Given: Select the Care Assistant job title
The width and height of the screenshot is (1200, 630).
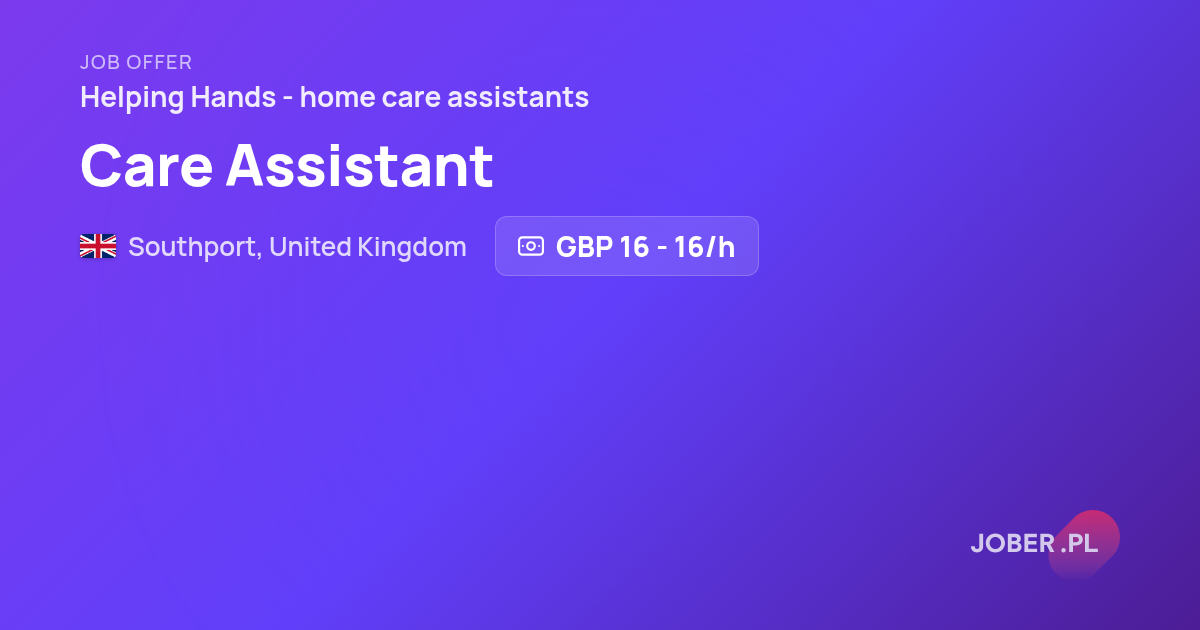Looking at the screenshot, I should [x=287, y=165].
